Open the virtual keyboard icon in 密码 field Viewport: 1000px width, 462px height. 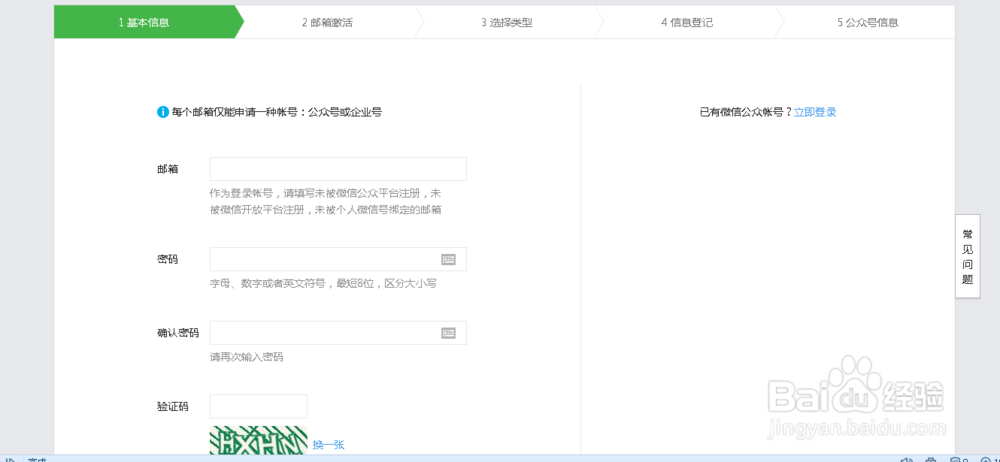[448, 259]
